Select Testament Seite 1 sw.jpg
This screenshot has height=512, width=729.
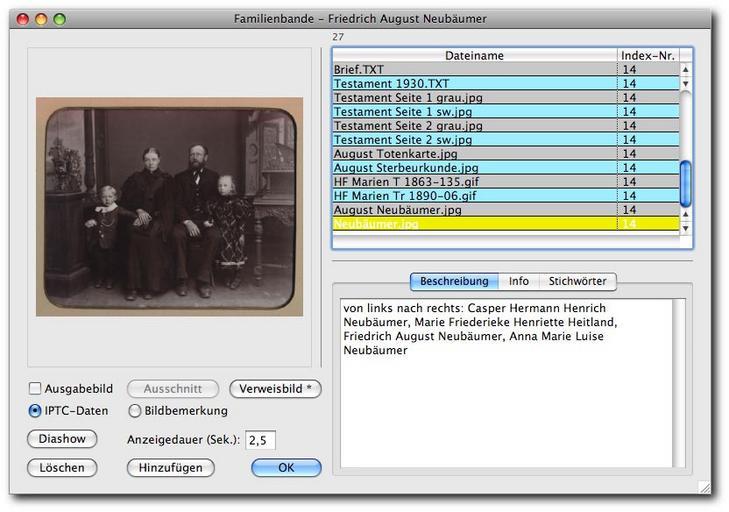point(506,112)
